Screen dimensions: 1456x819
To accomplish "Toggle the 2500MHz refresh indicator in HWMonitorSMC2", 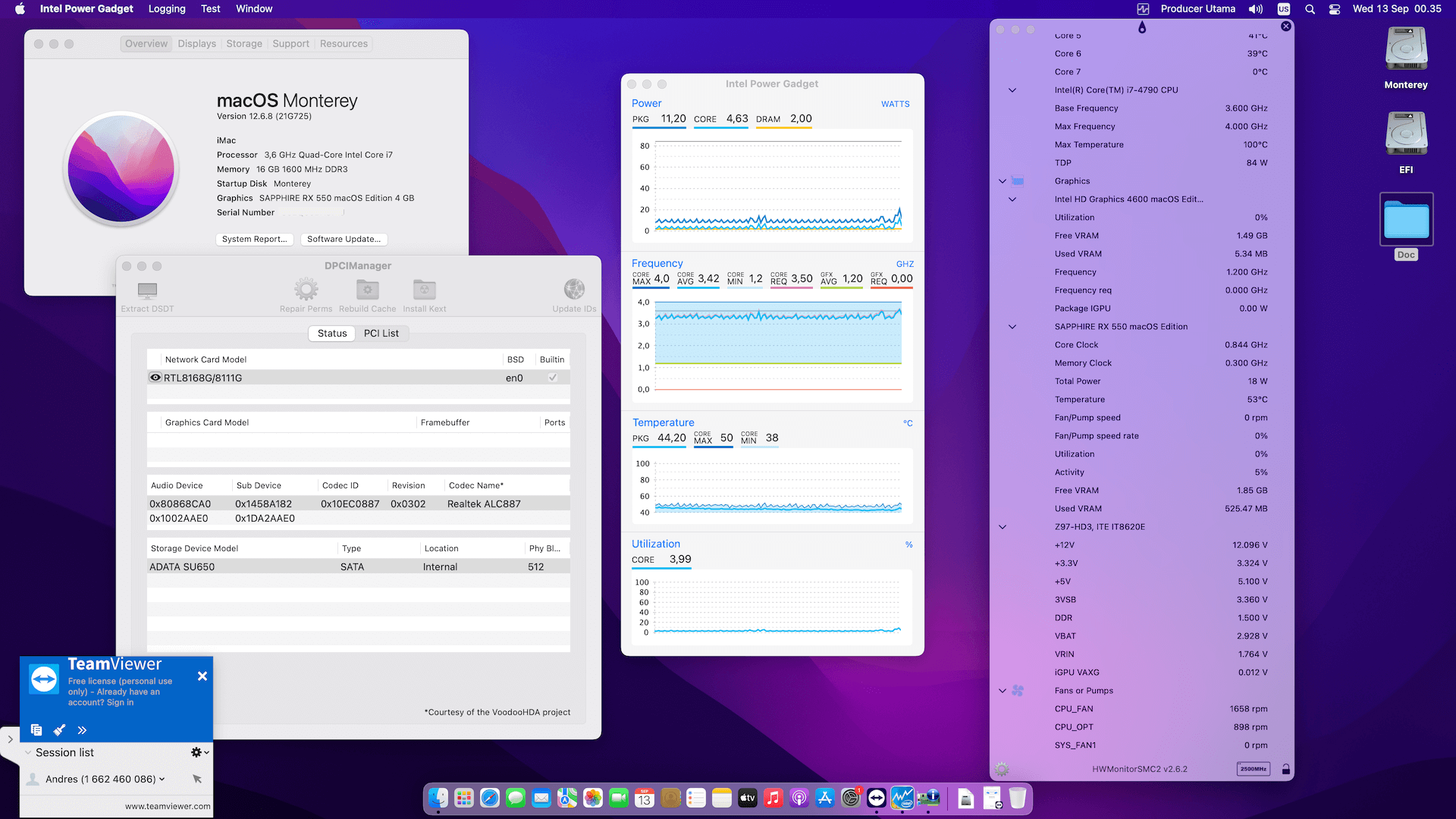I will pyautogui.click(x=1254, y=769).
